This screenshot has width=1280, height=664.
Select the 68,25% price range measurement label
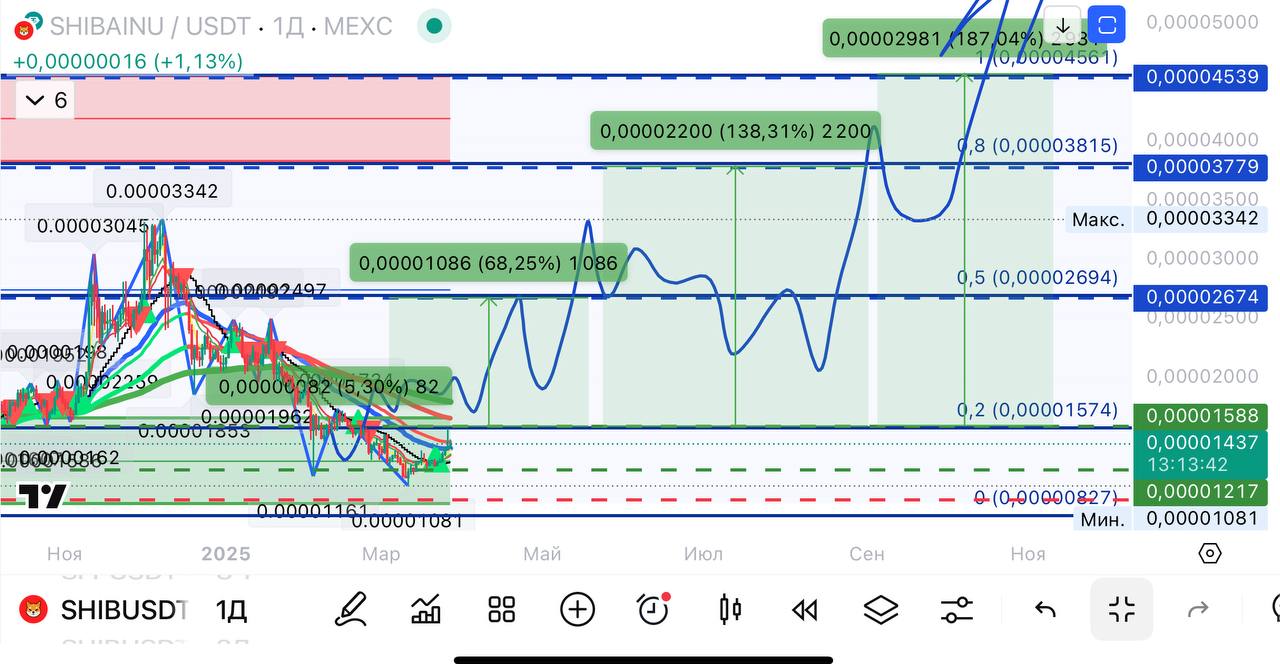tap(488, 264)
